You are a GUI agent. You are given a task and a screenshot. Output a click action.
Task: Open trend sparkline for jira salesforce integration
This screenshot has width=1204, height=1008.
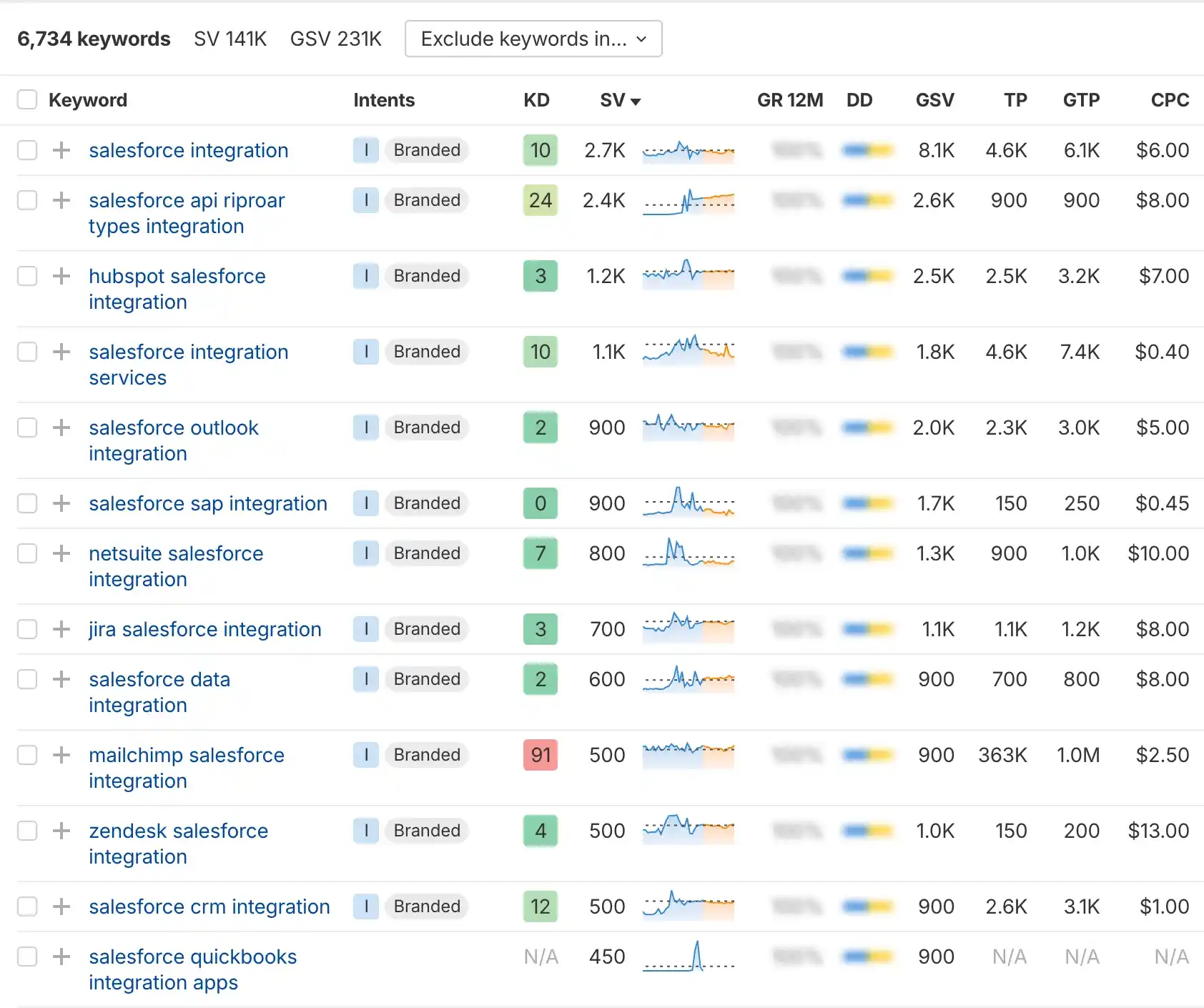pyautogui.click(x=689, y=629)
